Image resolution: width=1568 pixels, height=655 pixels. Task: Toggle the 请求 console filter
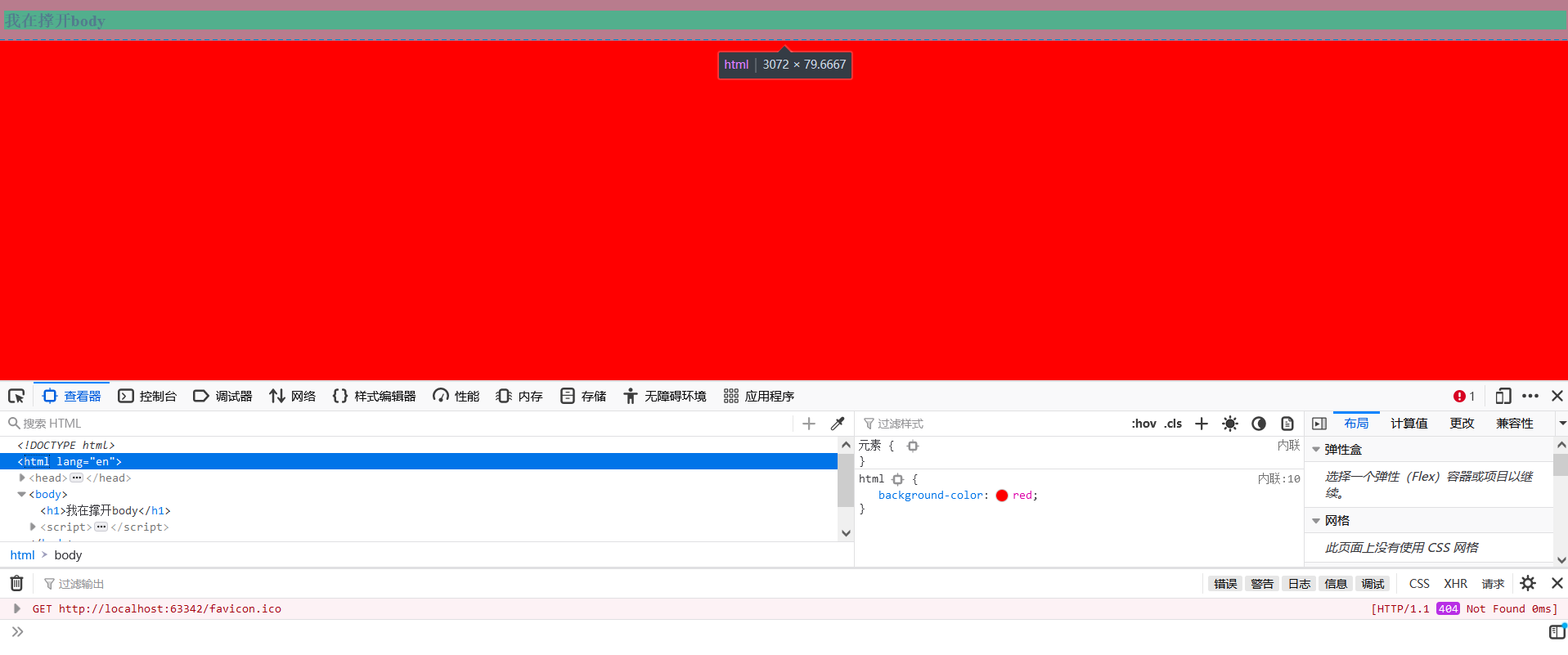(1493, 584)
